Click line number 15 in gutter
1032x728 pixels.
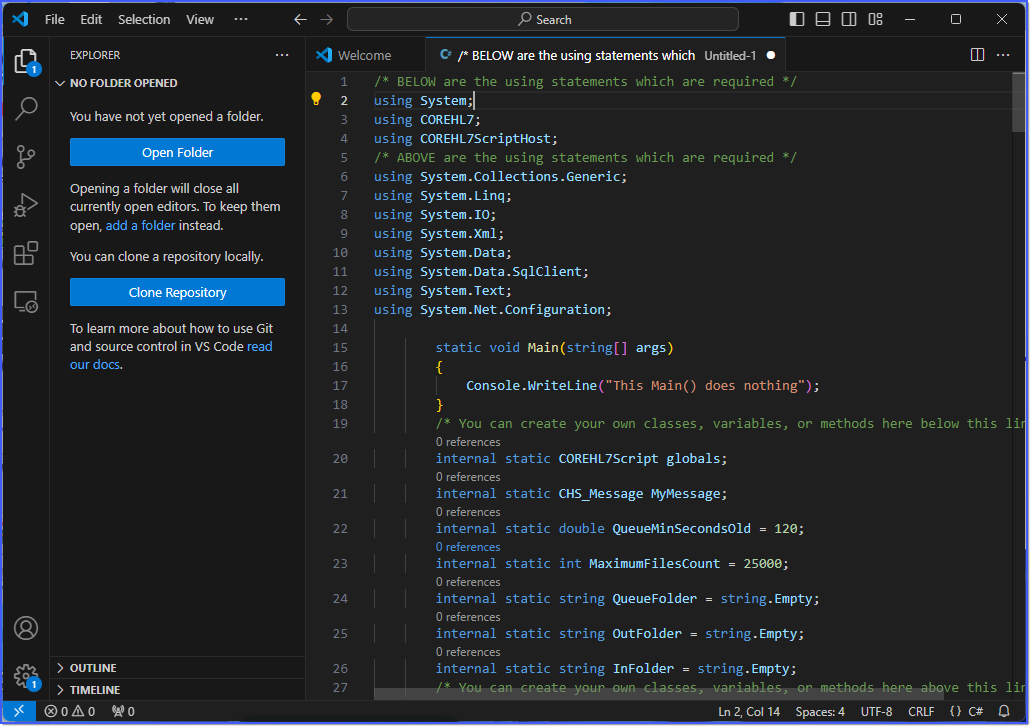point(340,348)
